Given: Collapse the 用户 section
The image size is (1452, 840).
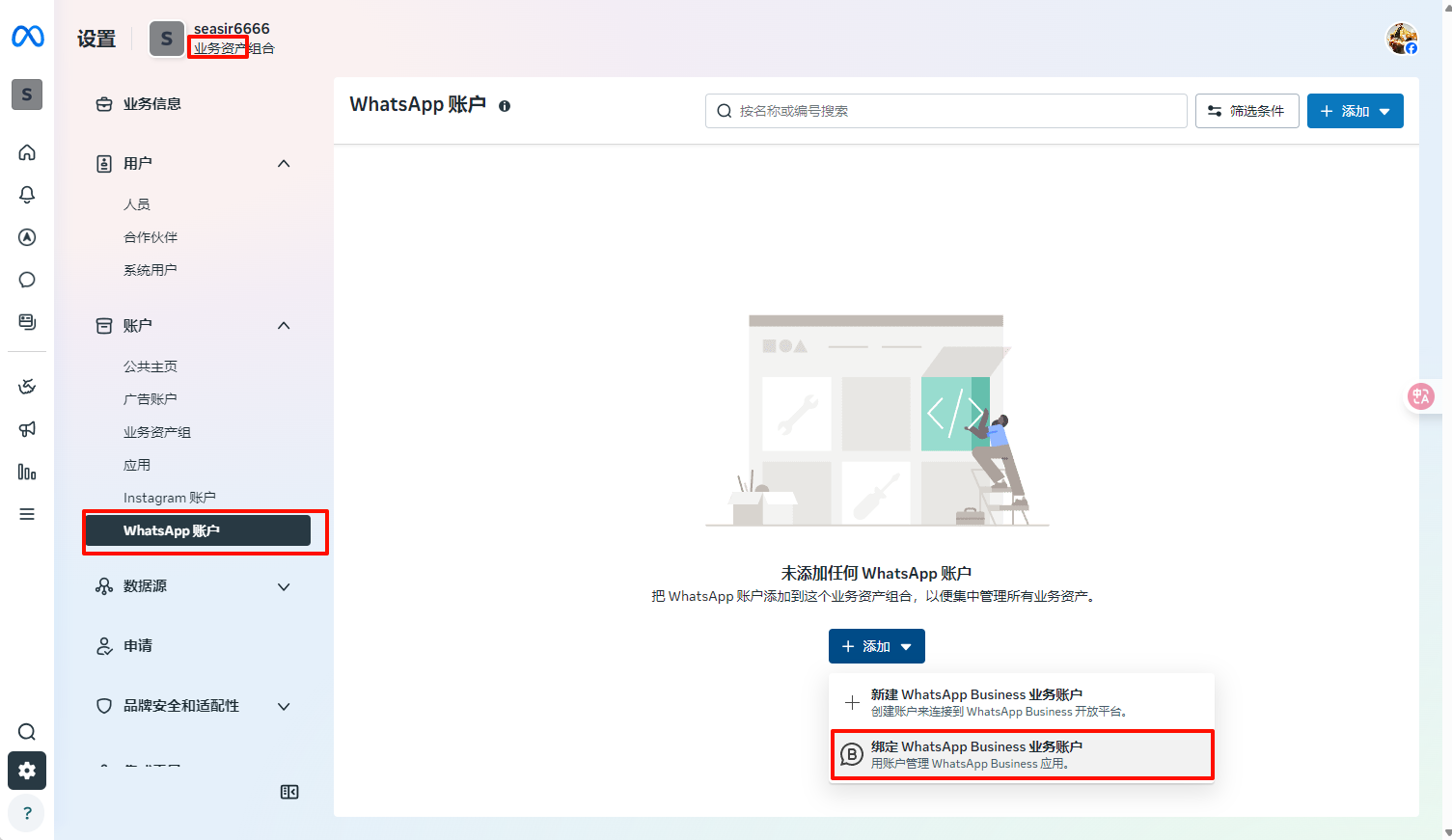Looking at the screenshot, I should pyautogui.click(x=284, y=164).
